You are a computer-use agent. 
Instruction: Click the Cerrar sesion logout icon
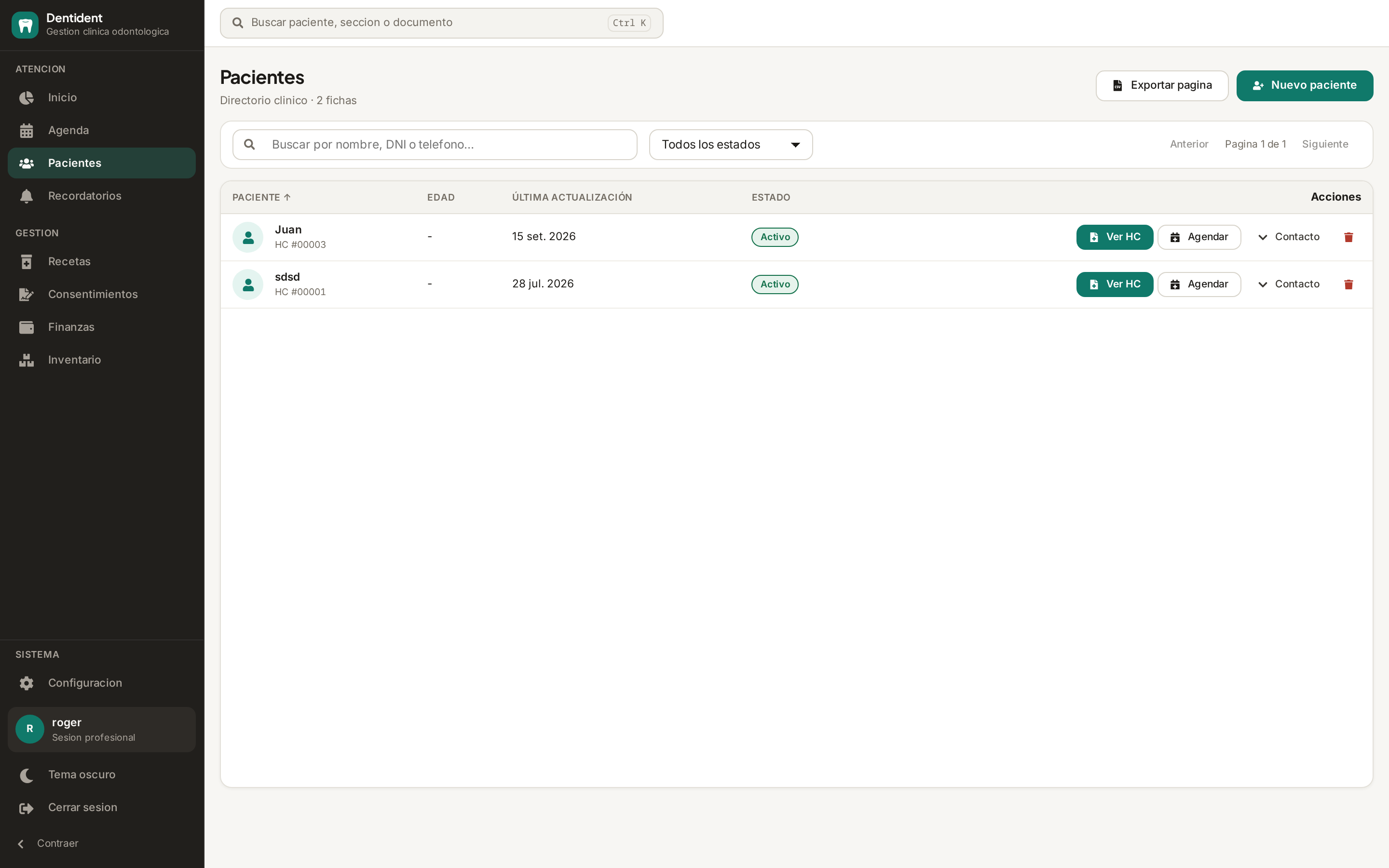pyautogui.click(x=27, y=808)
